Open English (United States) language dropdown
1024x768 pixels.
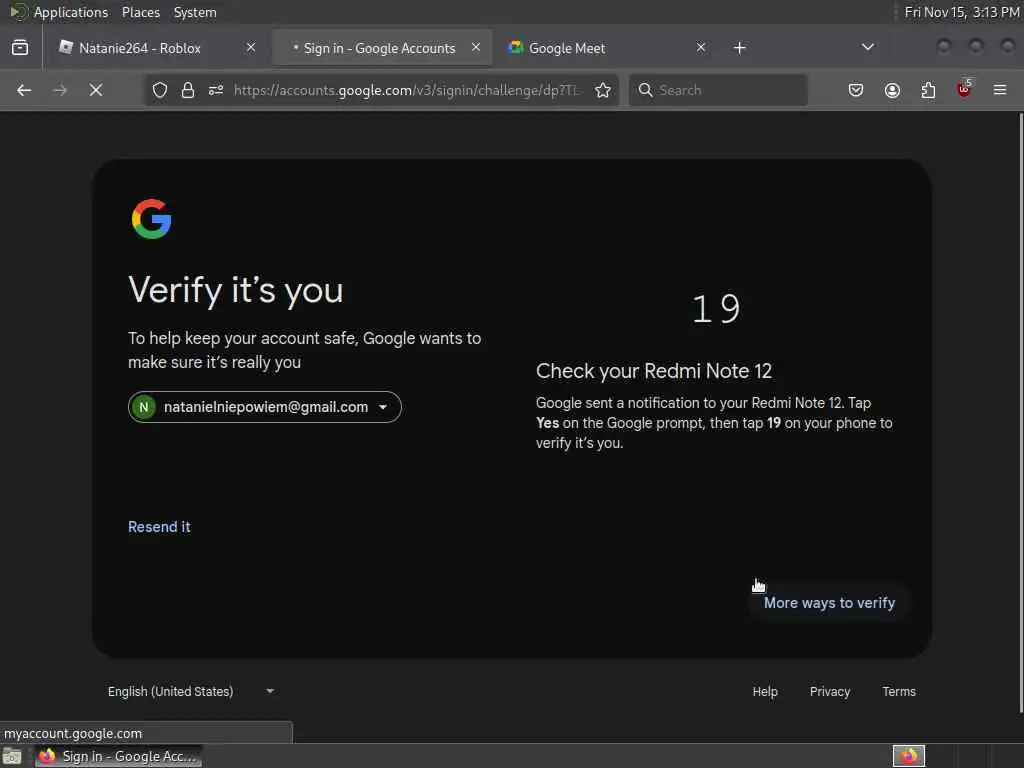(x=191, y=691)
